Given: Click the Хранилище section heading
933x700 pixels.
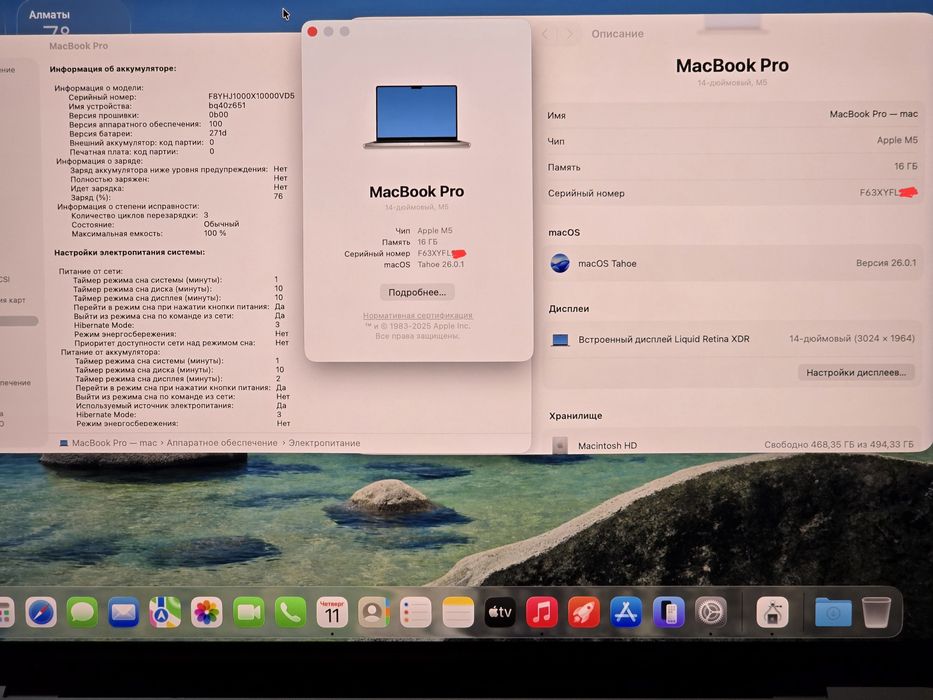Looking at the screenshot, I should coord(575,415).
